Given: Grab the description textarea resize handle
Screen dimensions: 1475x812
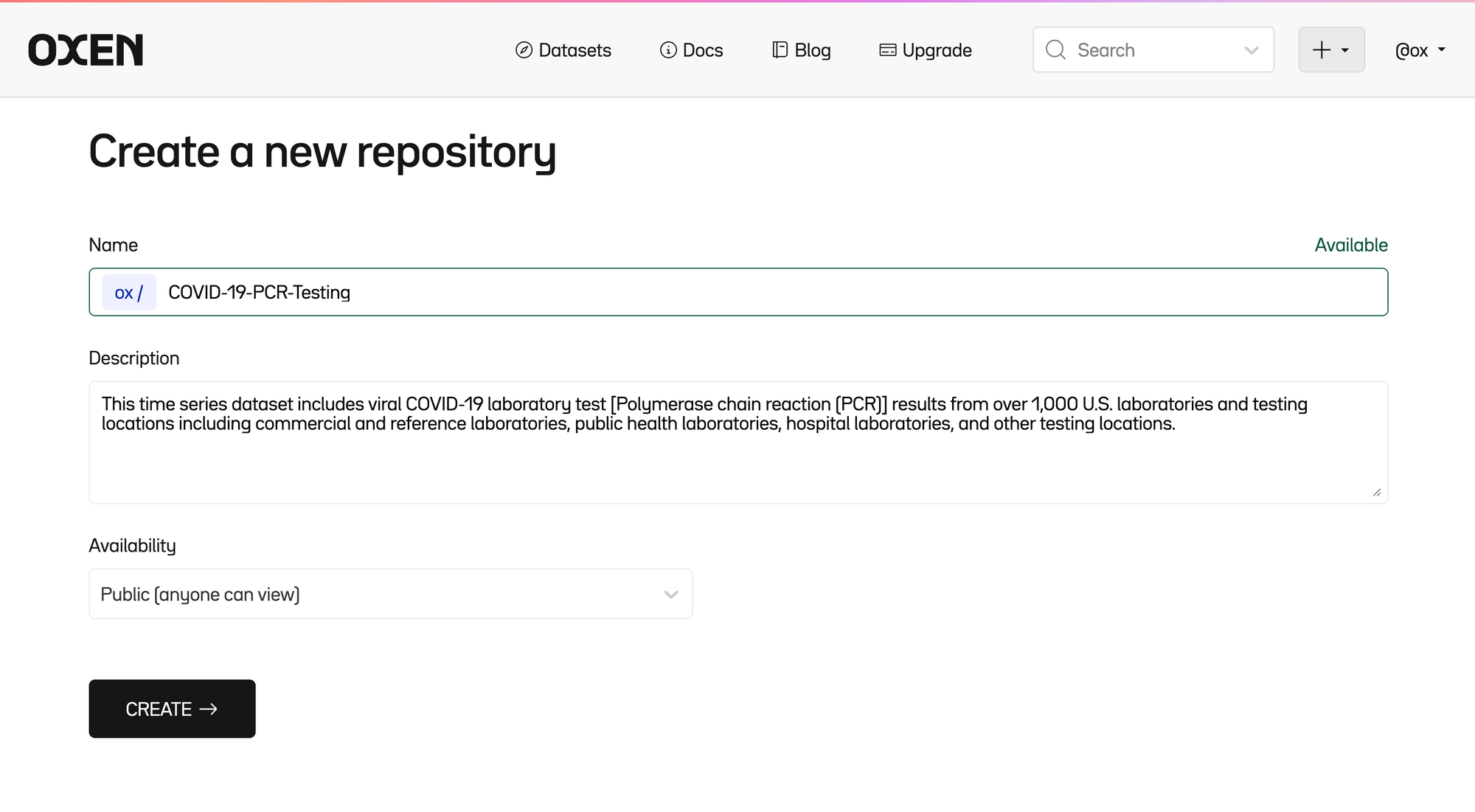Looking at the screenshot, I should pos(1376,493).
